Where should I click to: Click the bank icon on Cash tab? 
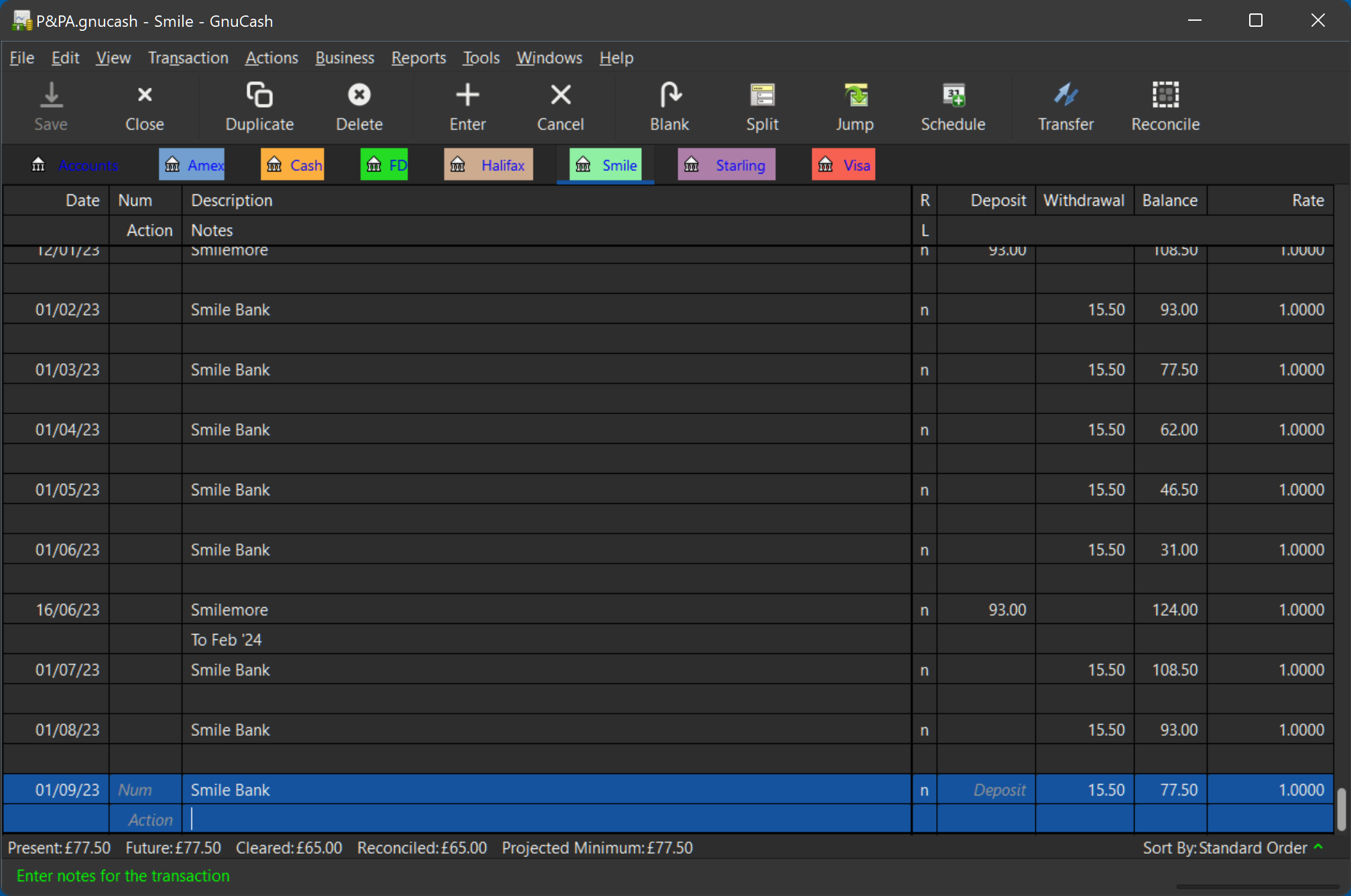[x=274, y=165]
